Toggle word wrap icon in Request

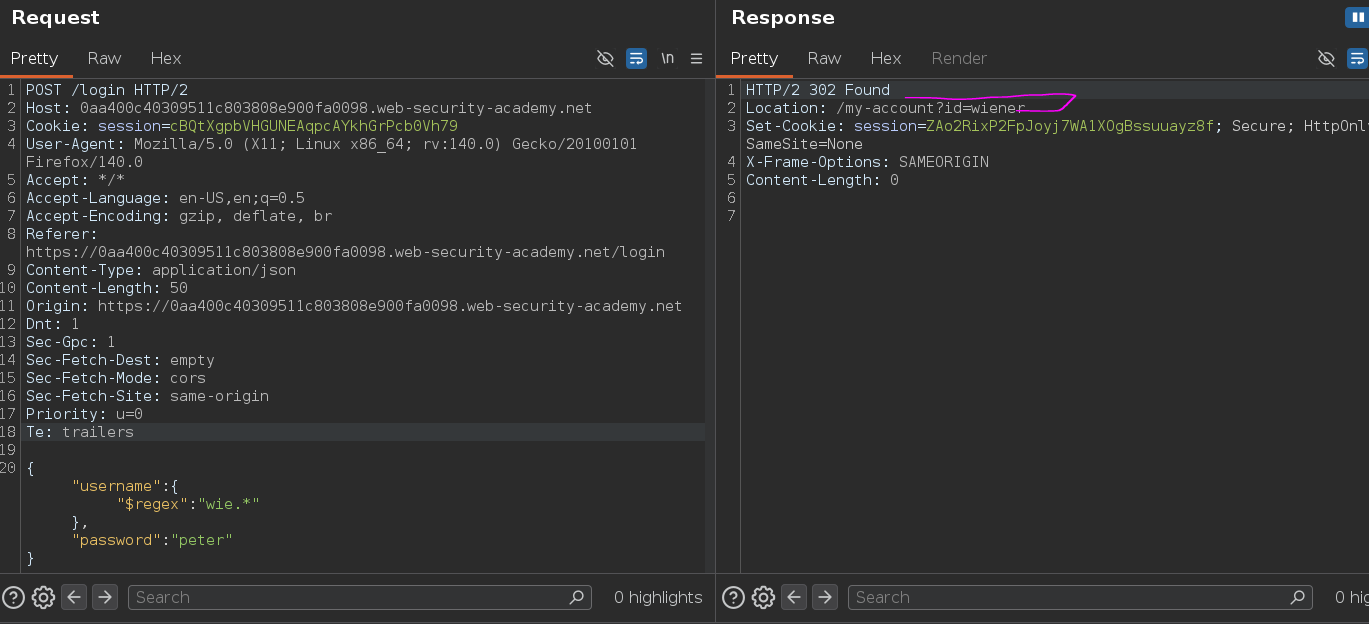click(x=636, y=58)
